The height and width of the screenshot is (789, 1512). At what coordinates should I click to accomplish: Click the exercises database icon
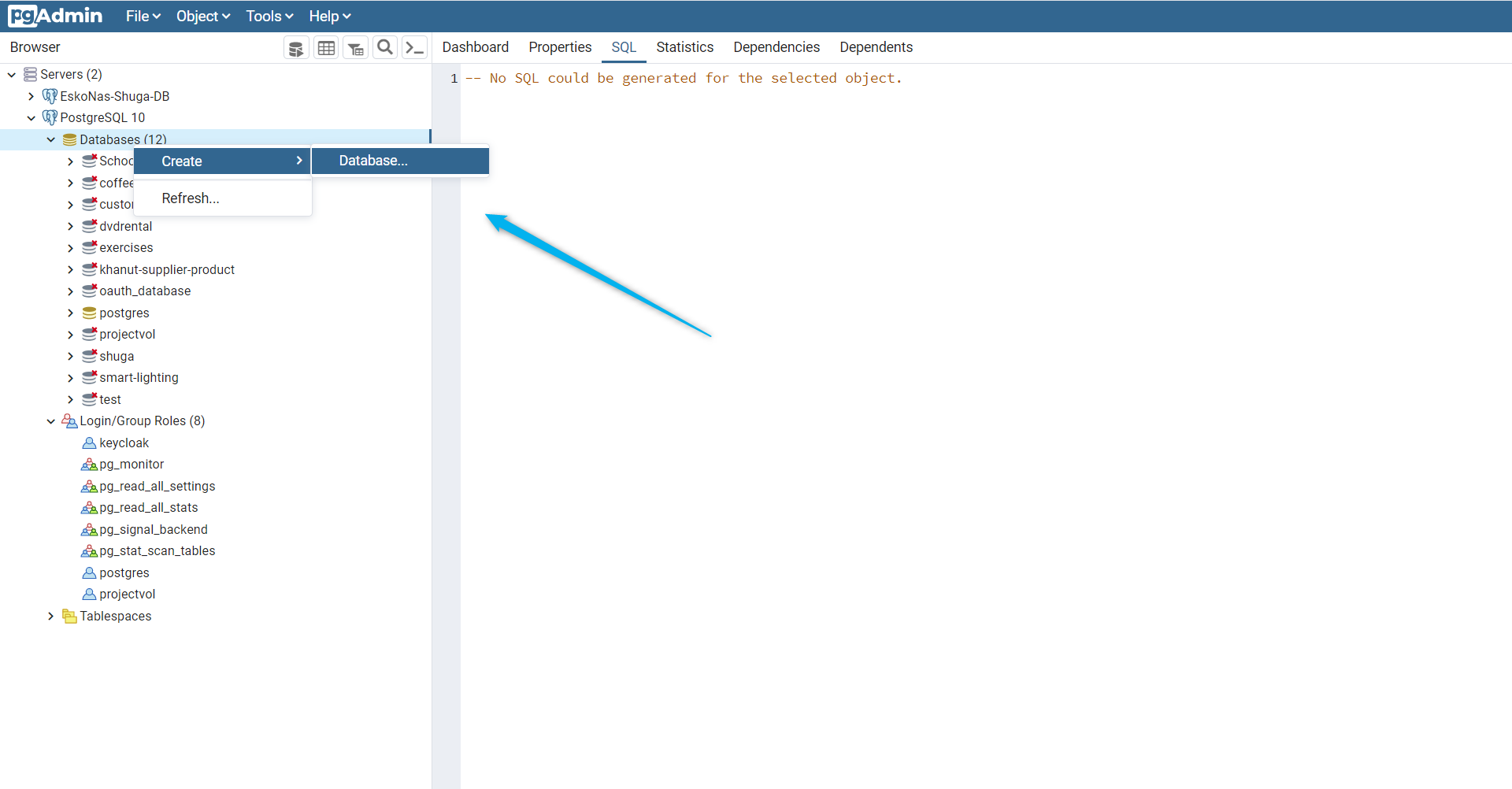point(89,247)
